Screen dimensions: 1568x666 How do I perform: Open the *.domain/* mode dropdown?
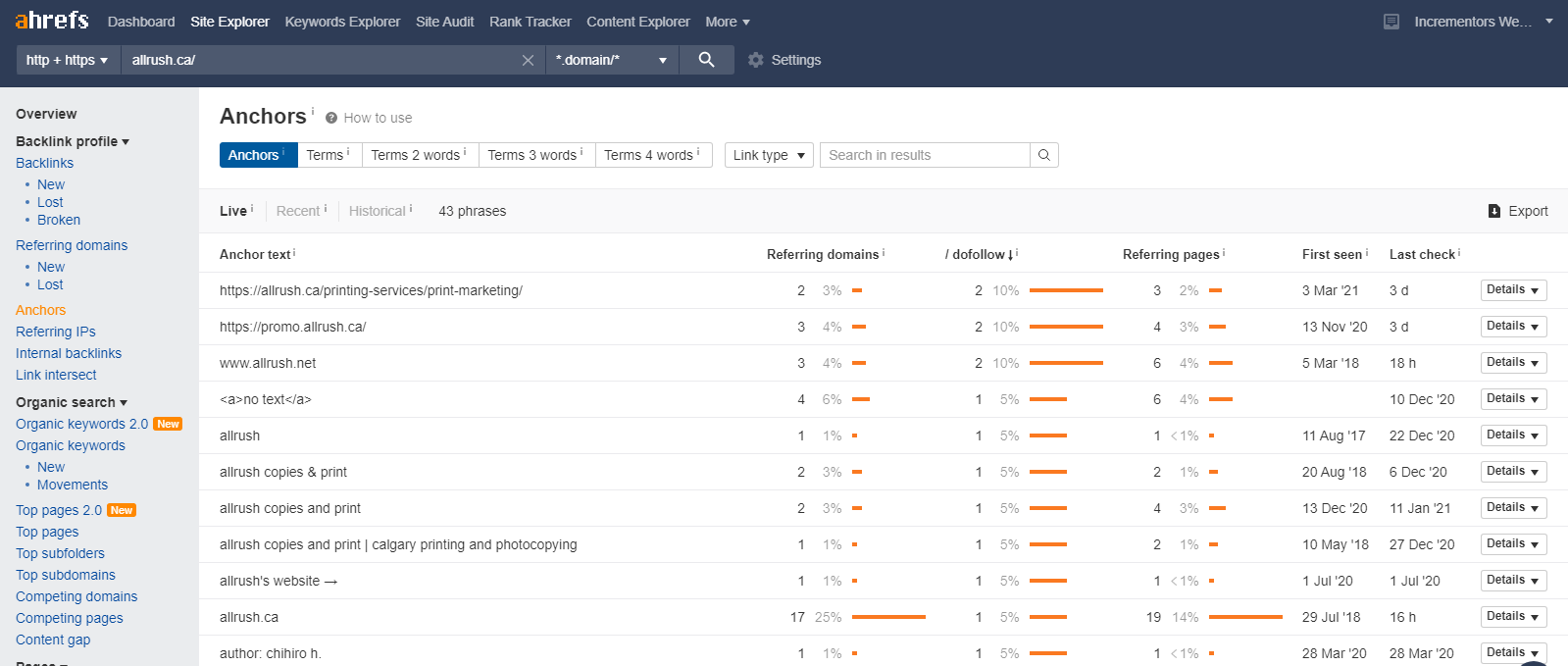[x=612, y=60]
